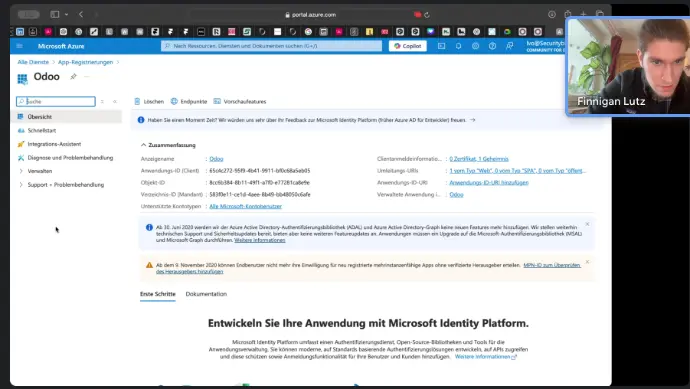Click the Übersicht icon in the sidebar
690x389 pixels.
20,117
